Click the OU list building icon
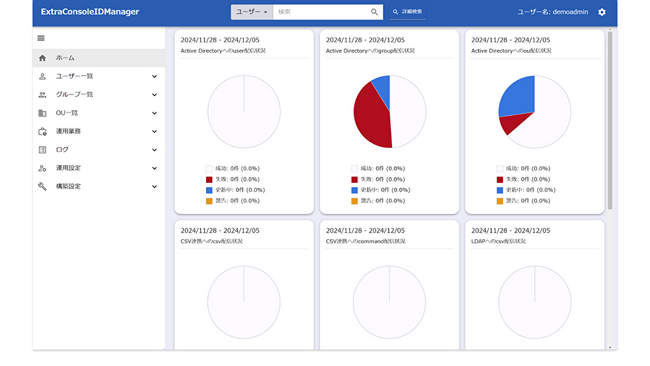The width and height of the screenshot is (650, 366). pos(42,113)
